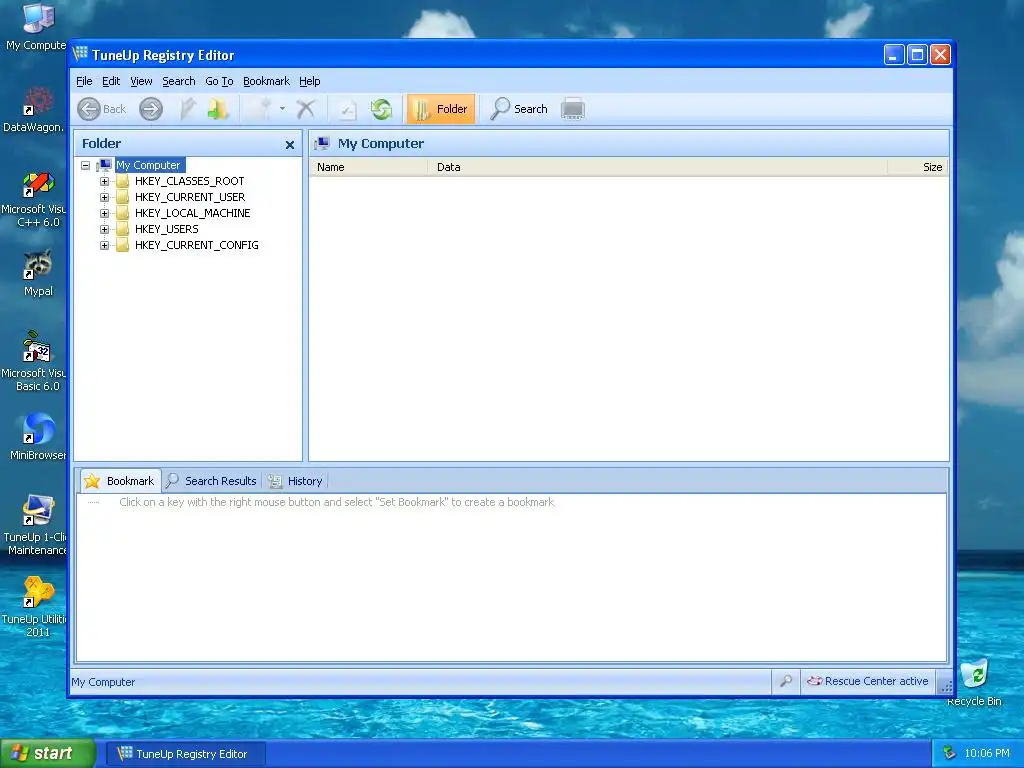Viewport: 1024px width, 768px height.
Task: Open TuneUp 1-Click Maintenance shortcut
Action: click(x=35, y=526)
